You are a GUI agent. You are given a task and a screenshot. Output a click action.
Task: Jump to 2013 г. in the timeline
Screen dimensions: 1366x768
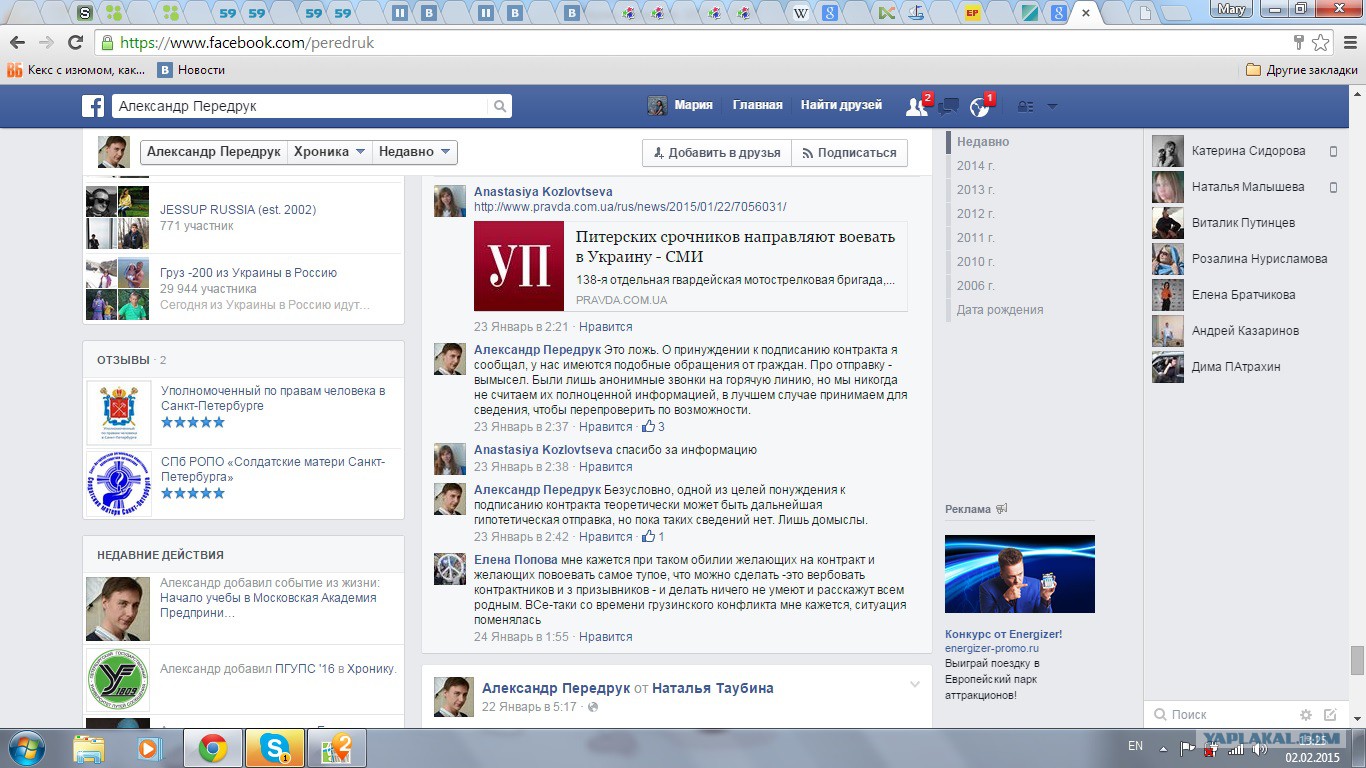pyautogui.click(x=976, y=190)
